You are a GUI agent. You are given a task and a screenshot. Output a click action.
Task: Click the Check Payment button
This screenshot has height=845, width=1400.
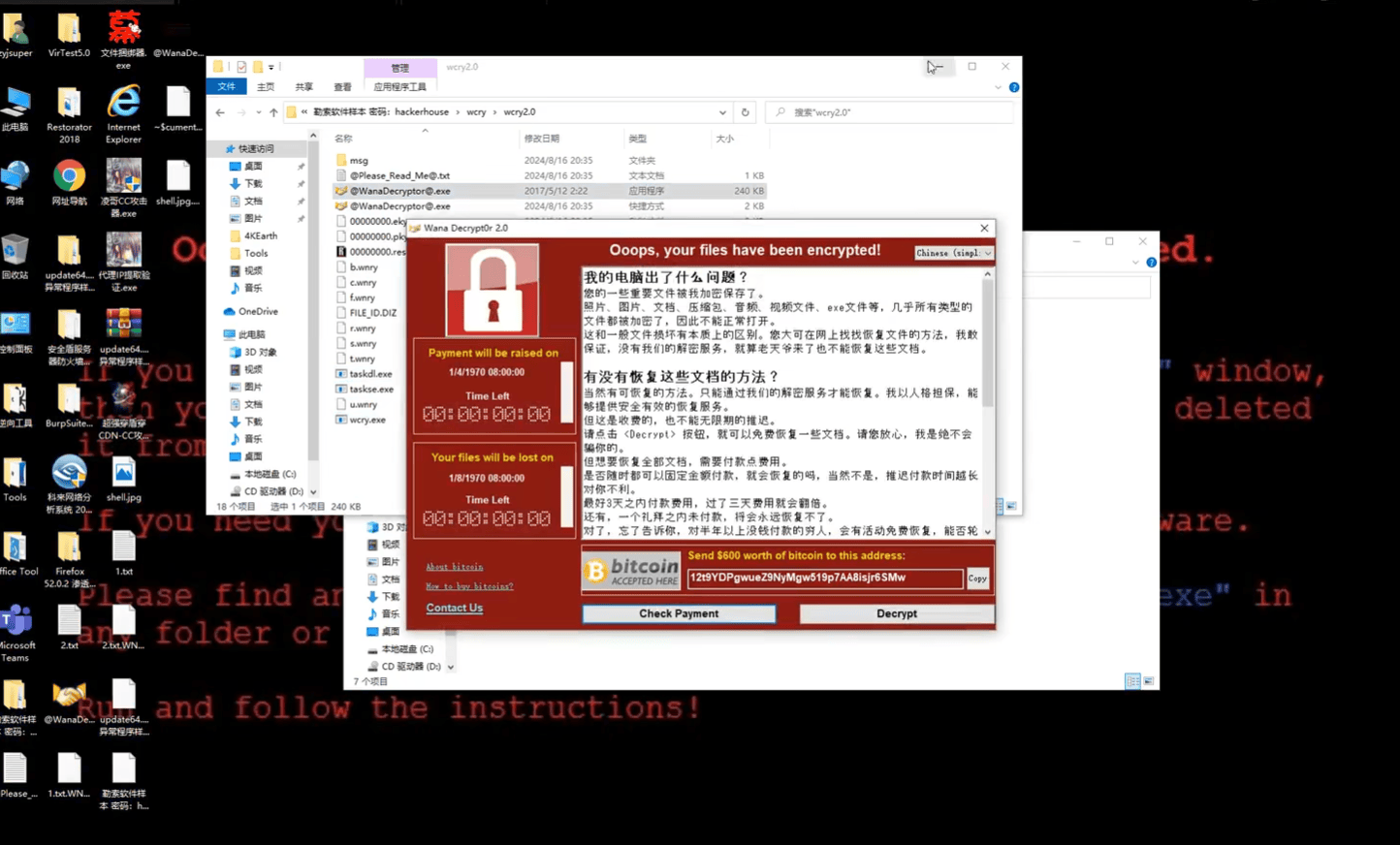click(679, 613)
